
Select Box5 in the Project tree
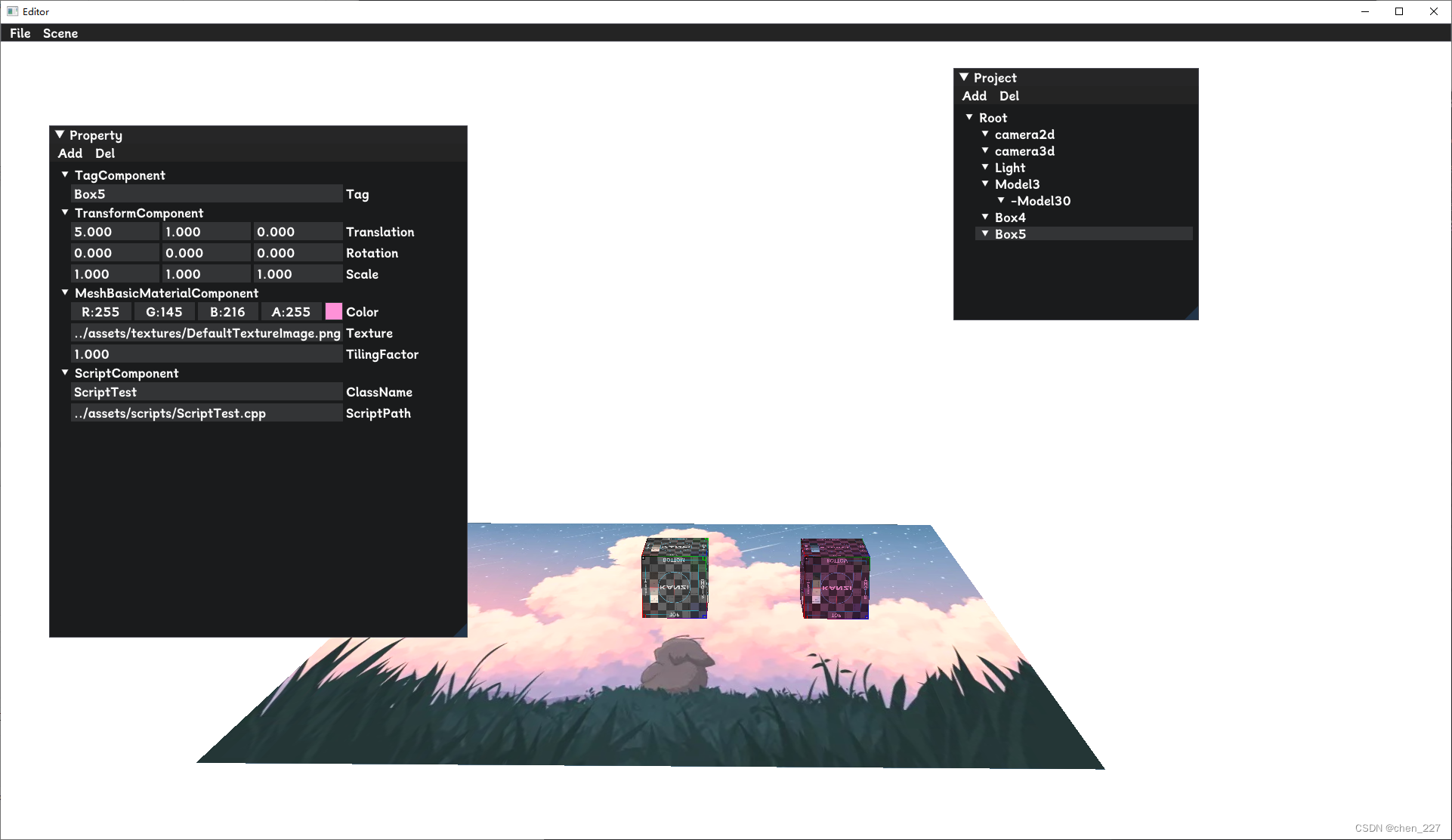pyautogui.click(x=1084, y=234)
